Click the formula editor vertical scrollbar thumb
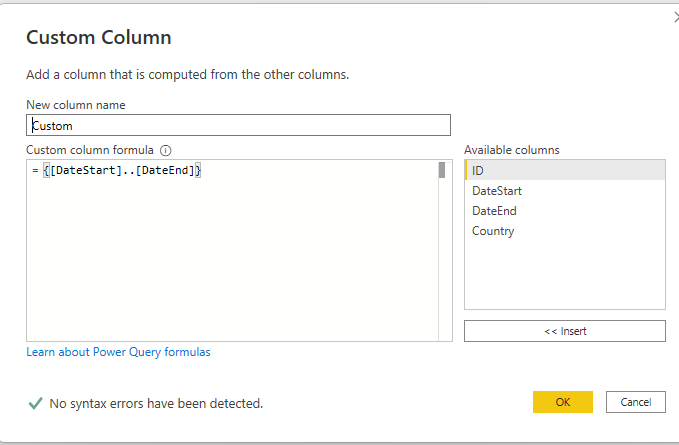 (442, 170)
